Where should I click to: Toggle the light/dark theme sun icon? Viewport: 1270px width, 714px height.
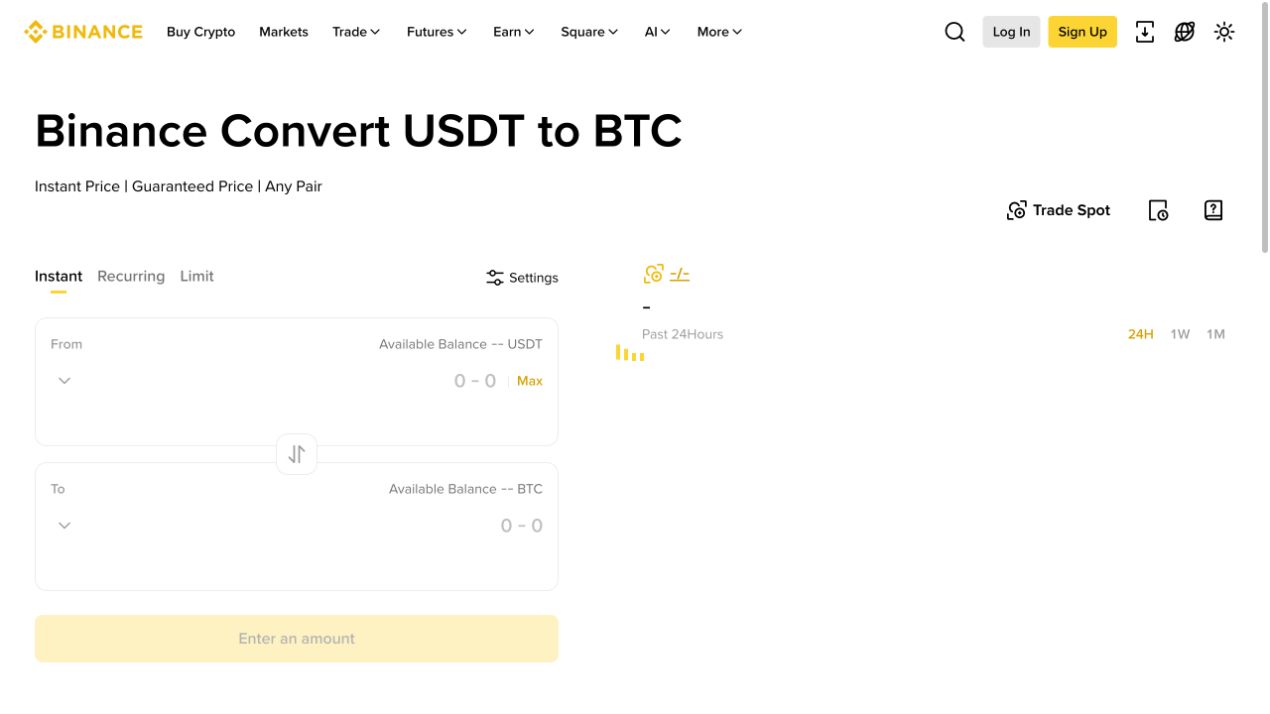pyautogui.click(x=1224, y=32)
